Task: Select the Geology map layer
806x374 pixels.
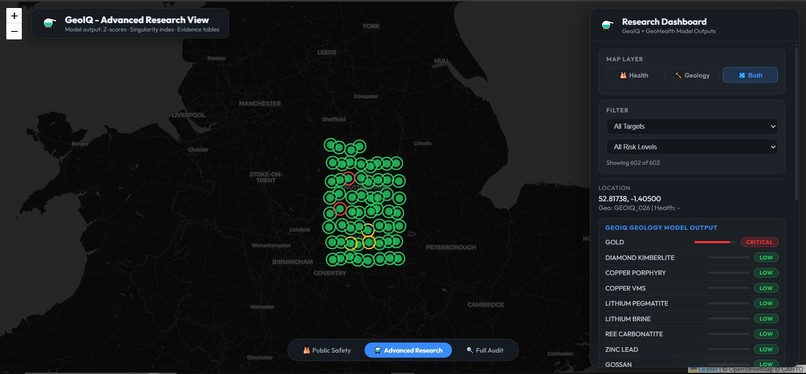Action: 692,75
